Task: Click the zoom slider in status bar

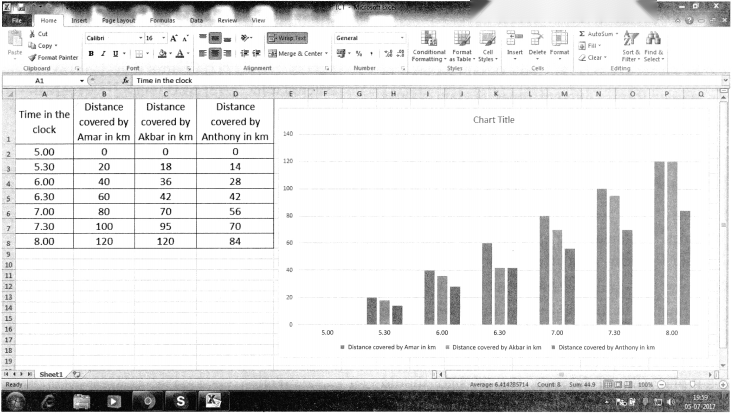Action: point(692,385)
